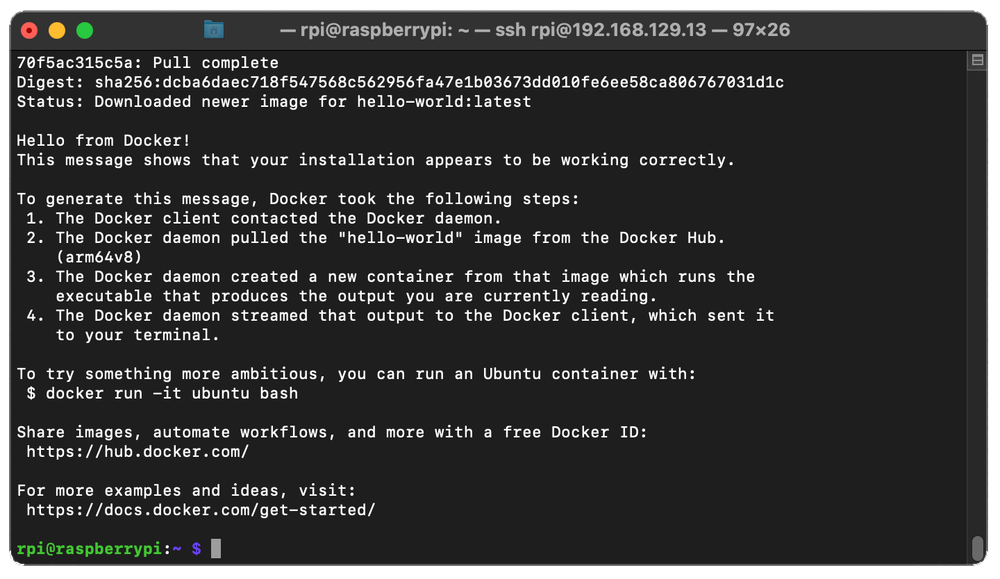The height and width of the screenshot is (579, 1000).
Task: Click the block cursor at the prompt
Action: click(216, 549)
